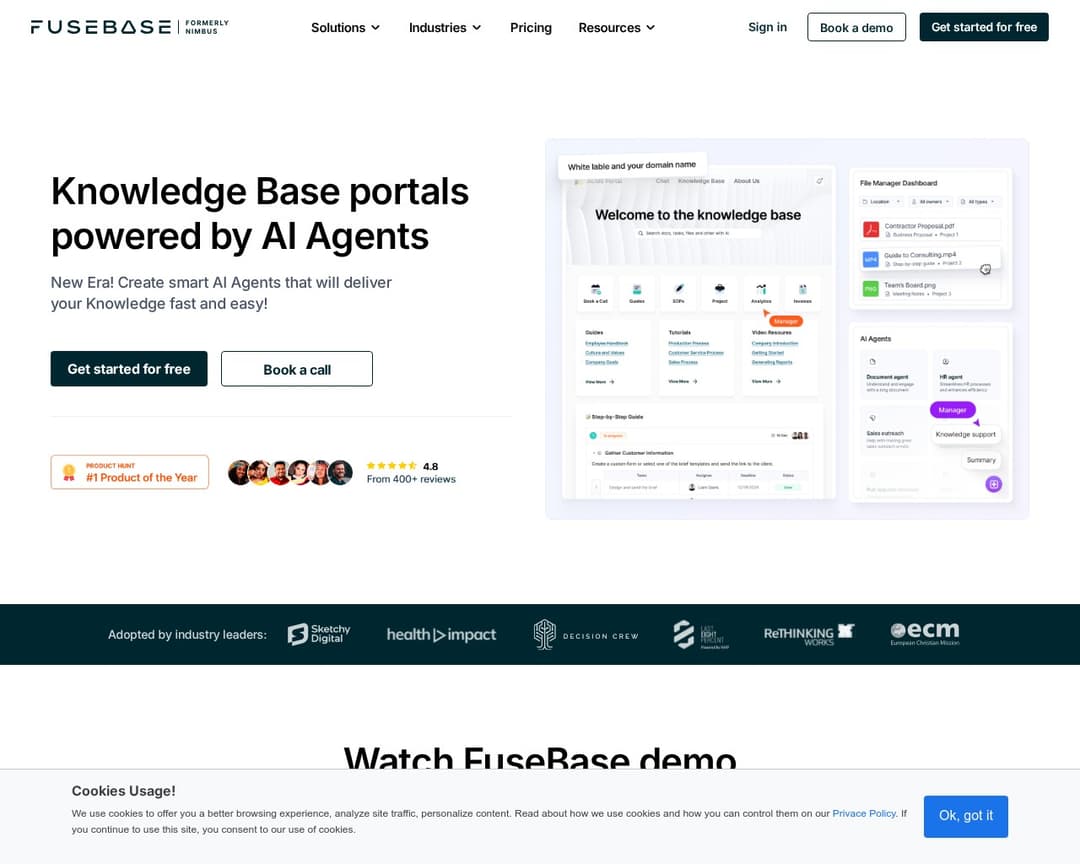This screenshot has height=864, width=1080.
Task: Click the 4.8 rating value
Action: click(x=430, y=466)
